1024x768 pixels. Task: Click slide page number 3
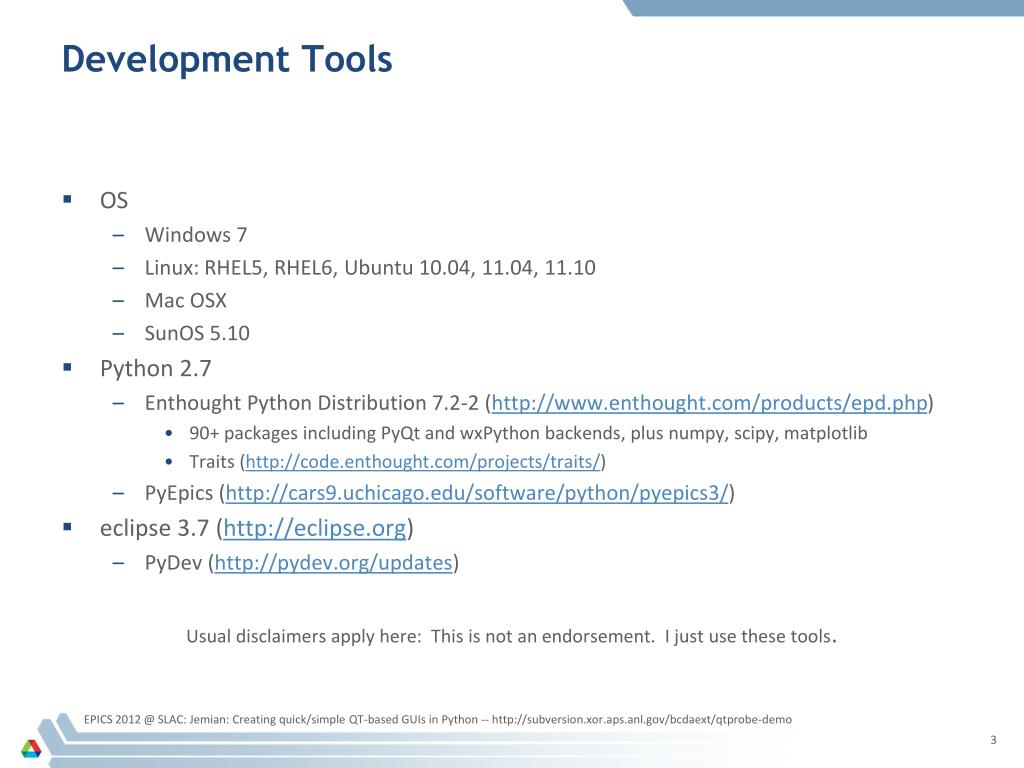click(993, 740)
